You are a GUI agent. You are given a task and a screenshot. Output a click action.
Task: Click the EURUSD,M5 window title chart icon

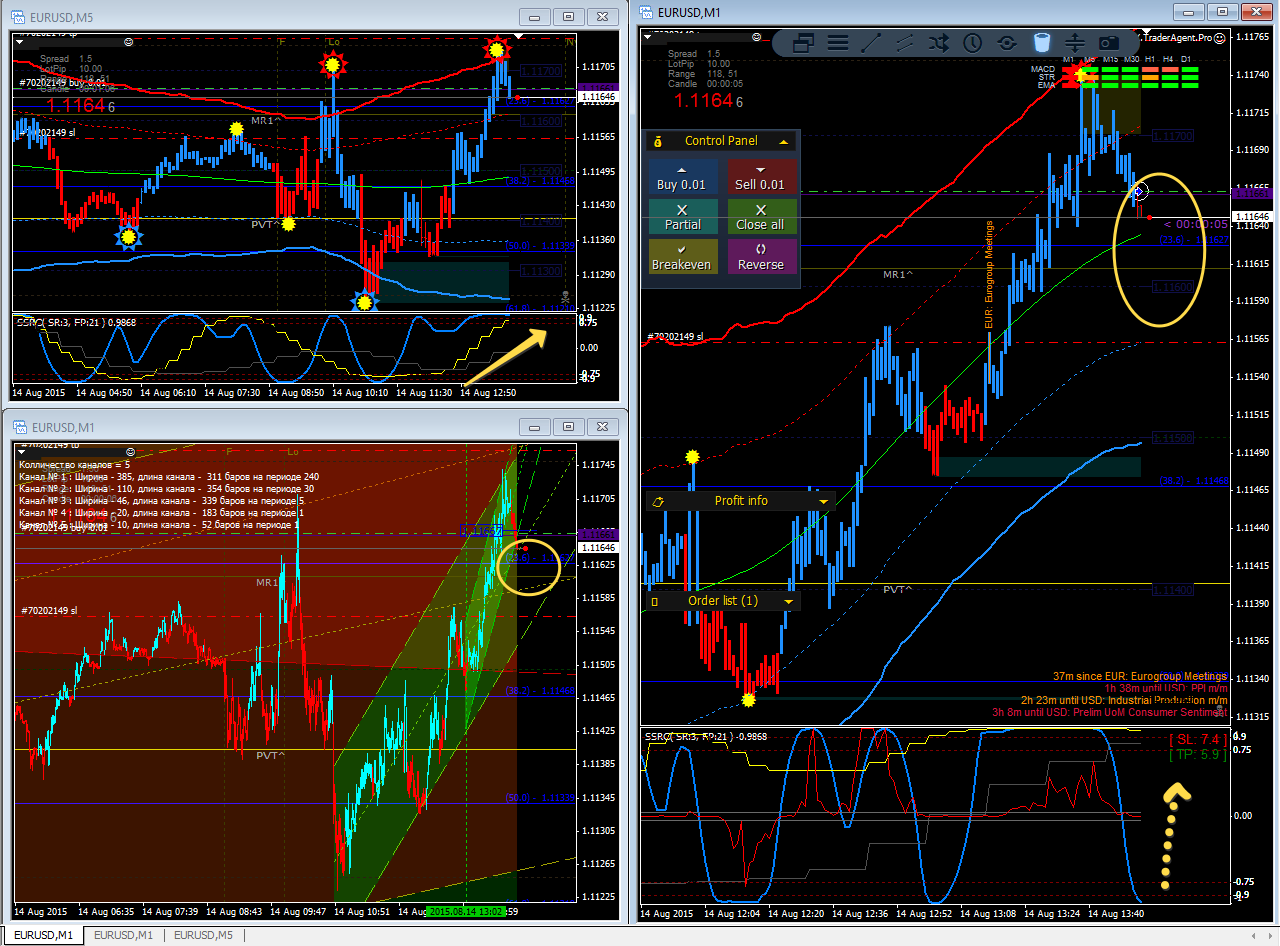19,16
